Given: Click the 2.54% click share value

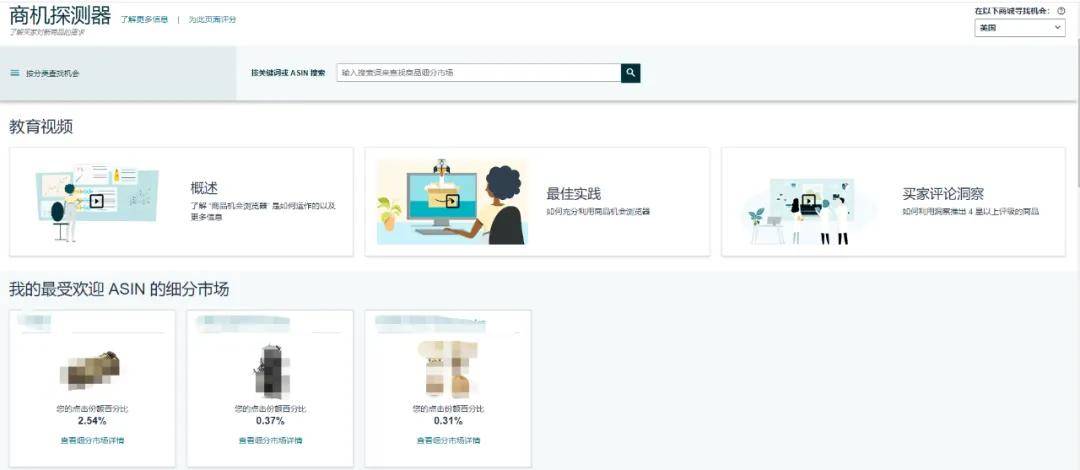Looking at the screenshot, I should pyautogui.click(x=92, y=420).
